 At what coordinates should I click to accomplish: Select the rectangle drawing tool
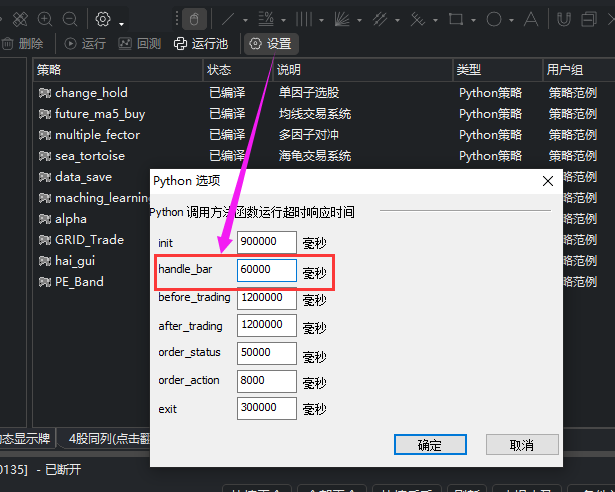click(x=455, y=19)
